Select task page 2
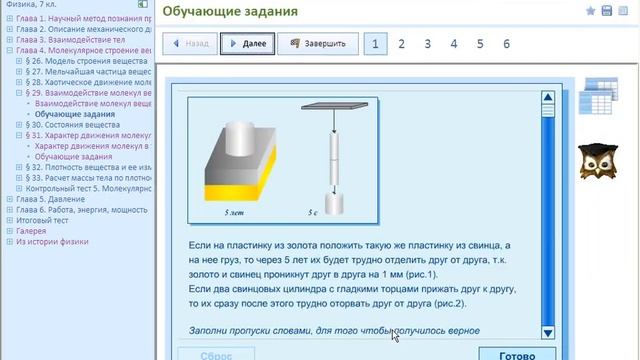Screen dimensions: 640x360 pyautogui.click(x=401, y=44)
